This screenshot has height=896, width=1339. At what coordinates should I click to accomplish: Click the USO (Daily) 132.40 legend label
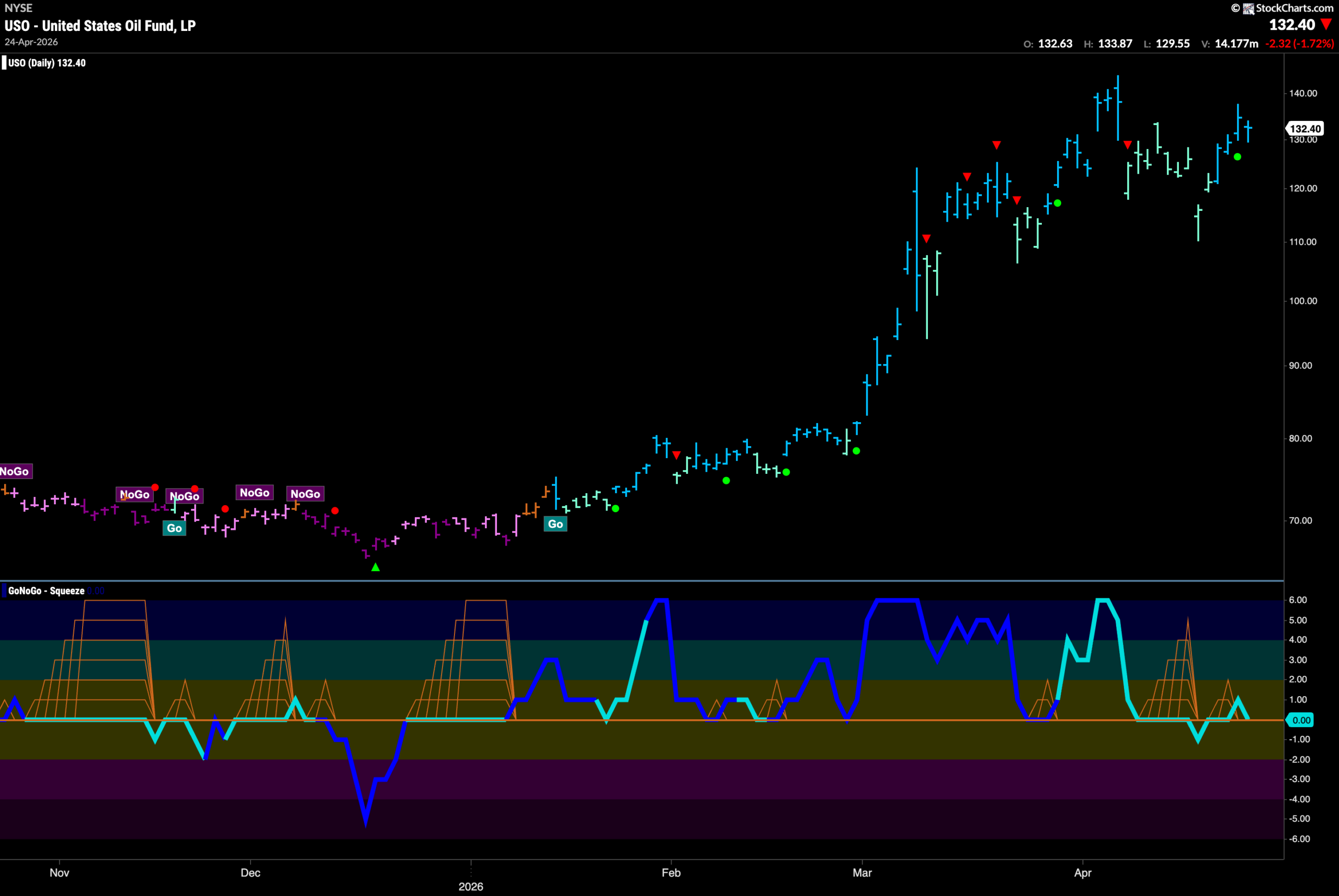pyautogui.click(x=47, y=63)
